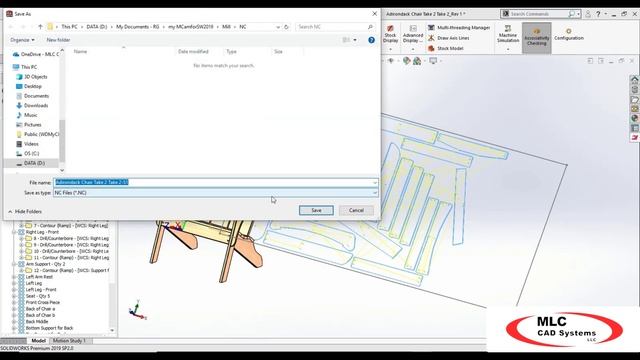Open the address bar history dropdown
The image size is (640, 360).
278,27
